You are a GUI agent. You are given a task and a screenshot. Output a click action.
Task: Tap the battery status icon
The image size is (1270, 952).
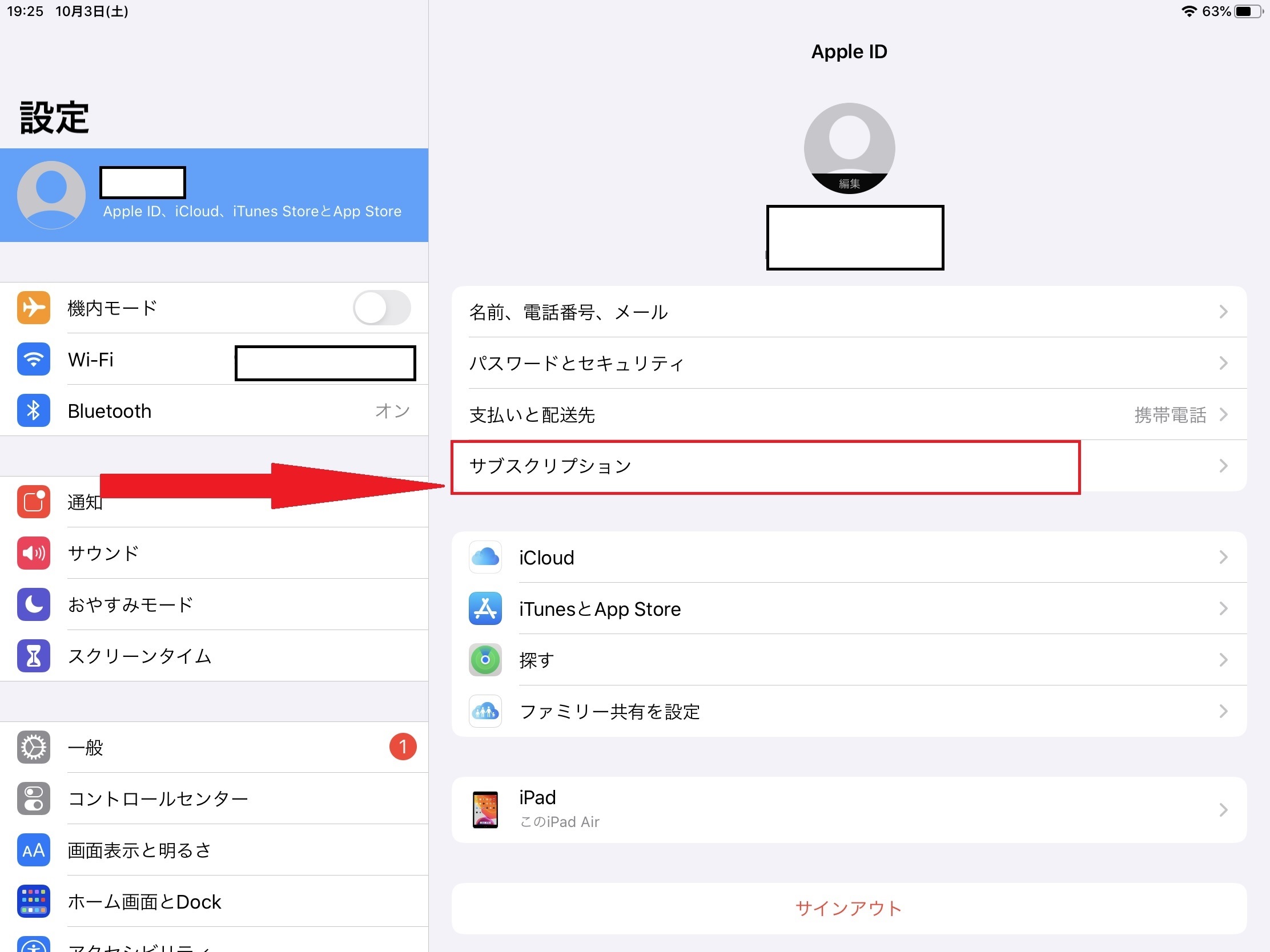(1249, 11)
